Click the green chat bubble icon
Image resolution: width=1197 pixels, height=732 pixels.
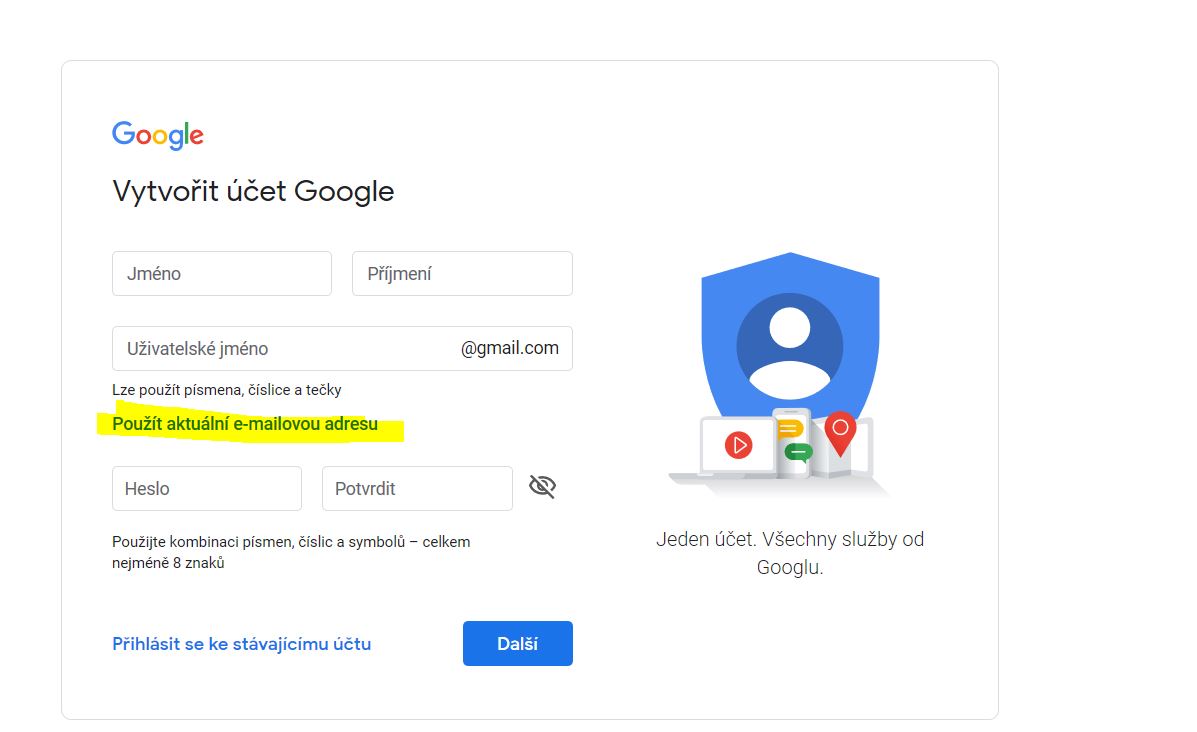tap(799, 453)
